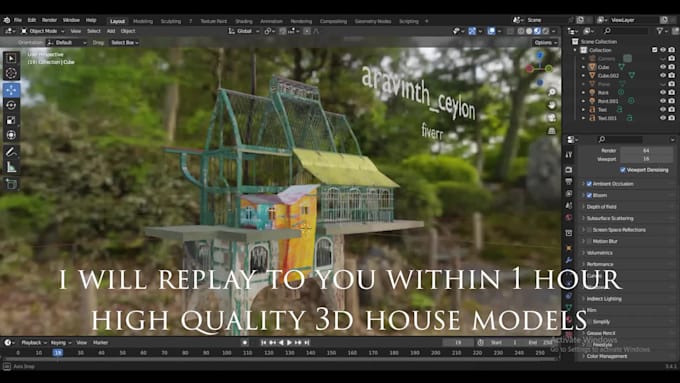The width and height of the screenshot is (680, 383).
Task: Open the Playback popover in timeline
Action: click(x=33, y=343)
